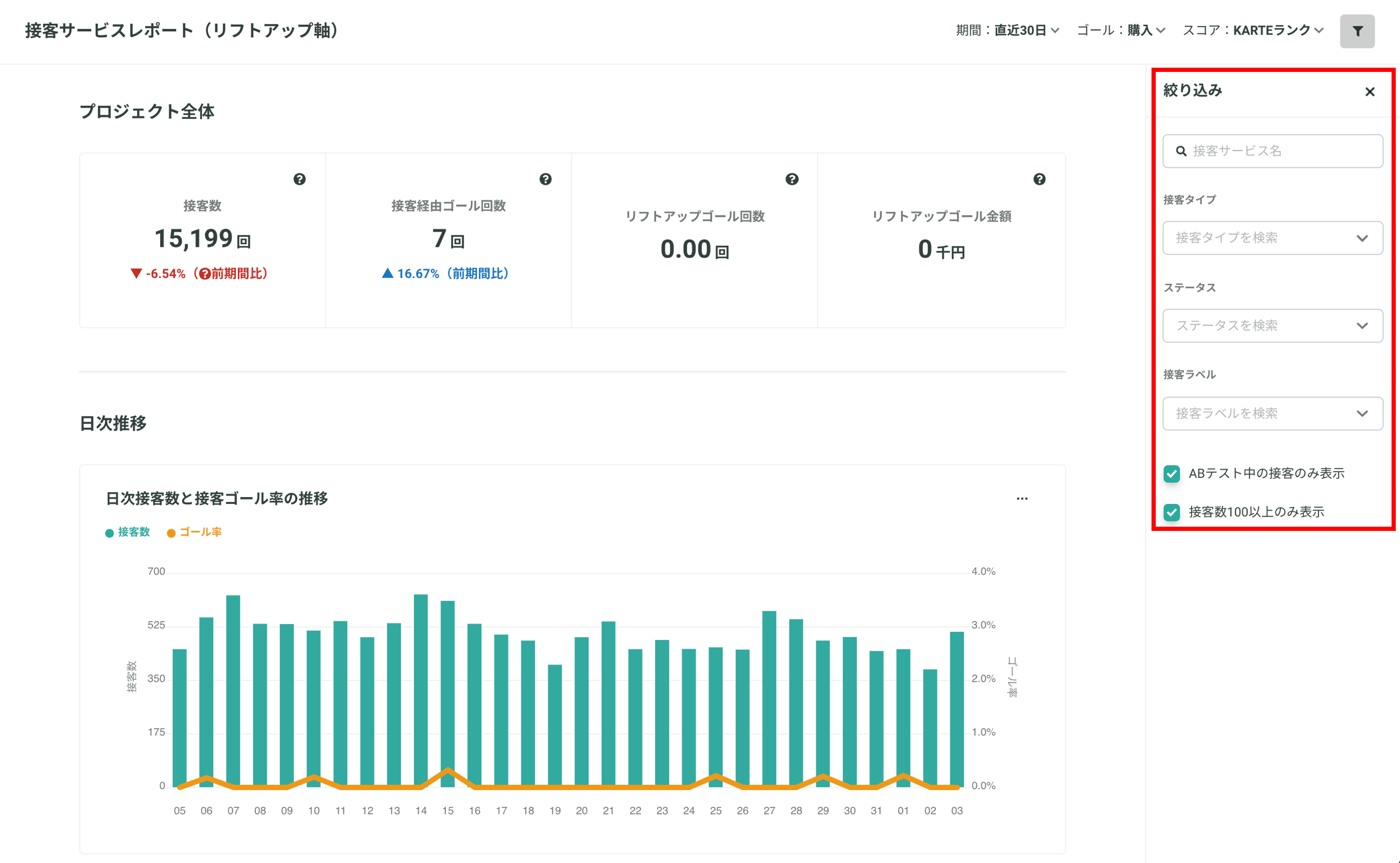
Task: Click the red help icon beside 前期間比
Action: tap(205, 274)
